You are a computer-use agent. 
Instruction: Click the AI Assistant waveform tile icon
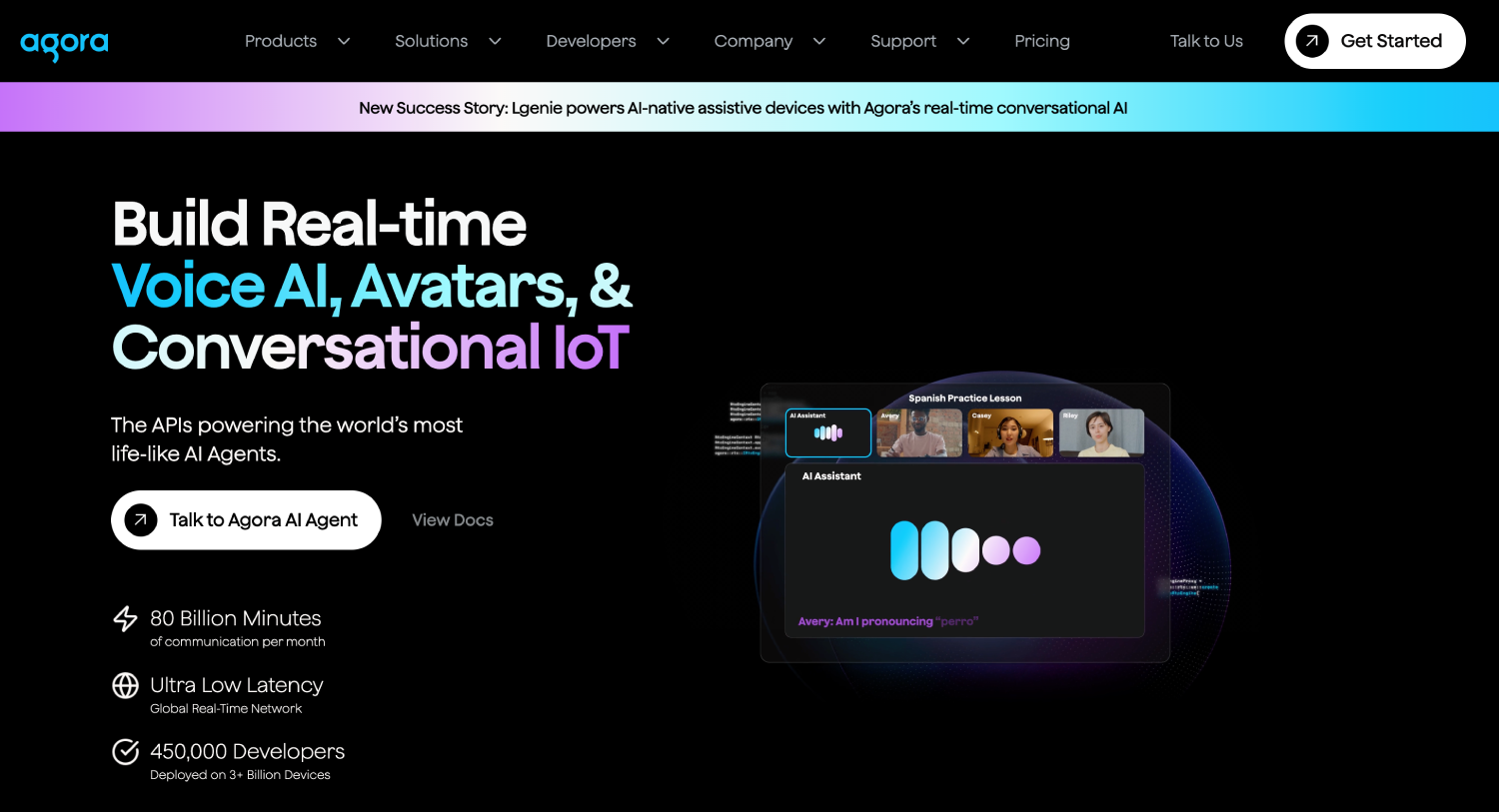pyautogui.click(x=828, y=432)
